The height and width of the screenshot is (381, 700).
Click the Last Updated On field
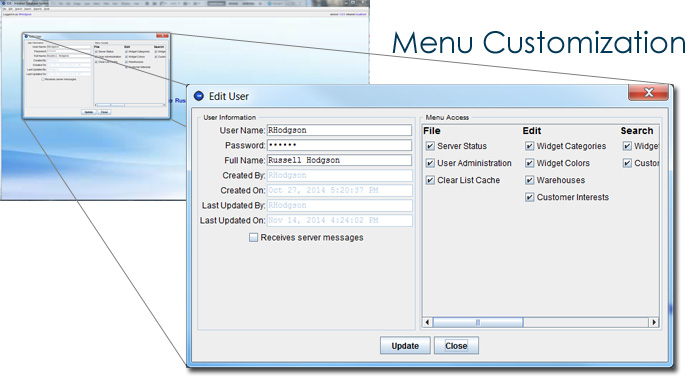[x=339, y=220]
